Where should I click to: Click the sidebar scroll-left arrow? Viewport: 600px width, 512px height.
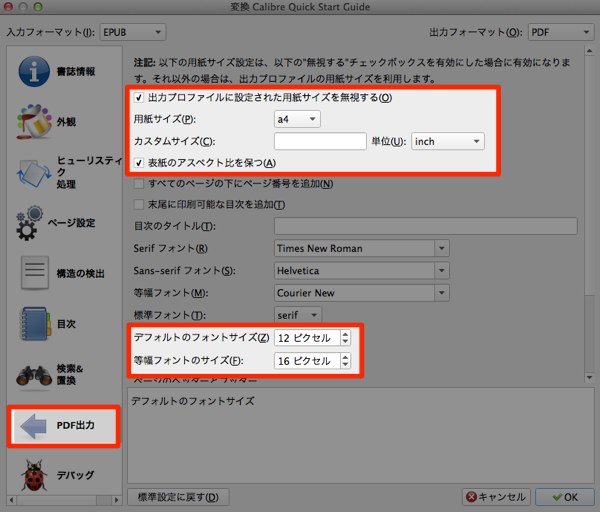click(11, 500)
